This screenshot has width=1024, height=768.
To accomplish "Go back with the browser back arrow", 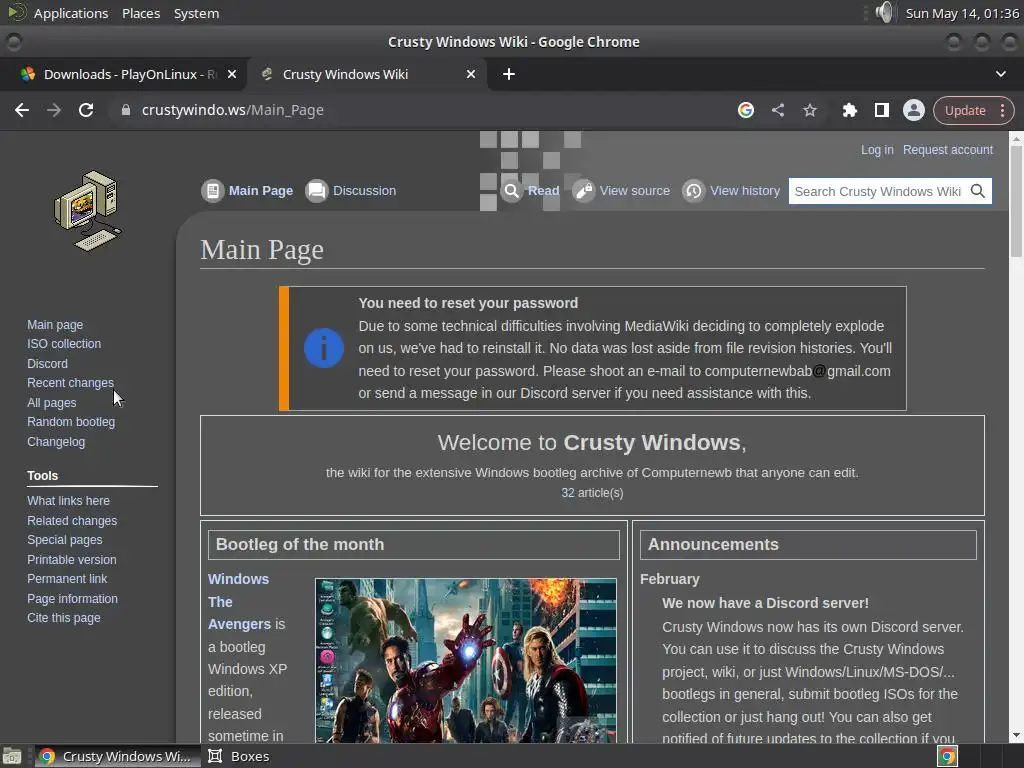I will click(22, 110).
